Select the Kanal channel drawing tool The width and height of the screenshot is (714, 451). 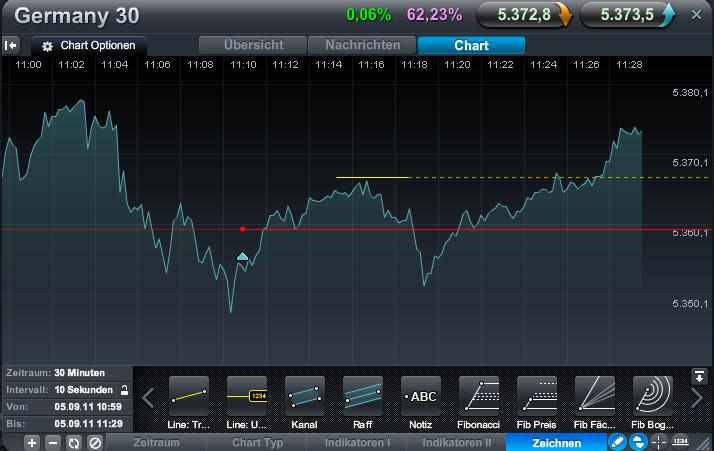305,395
